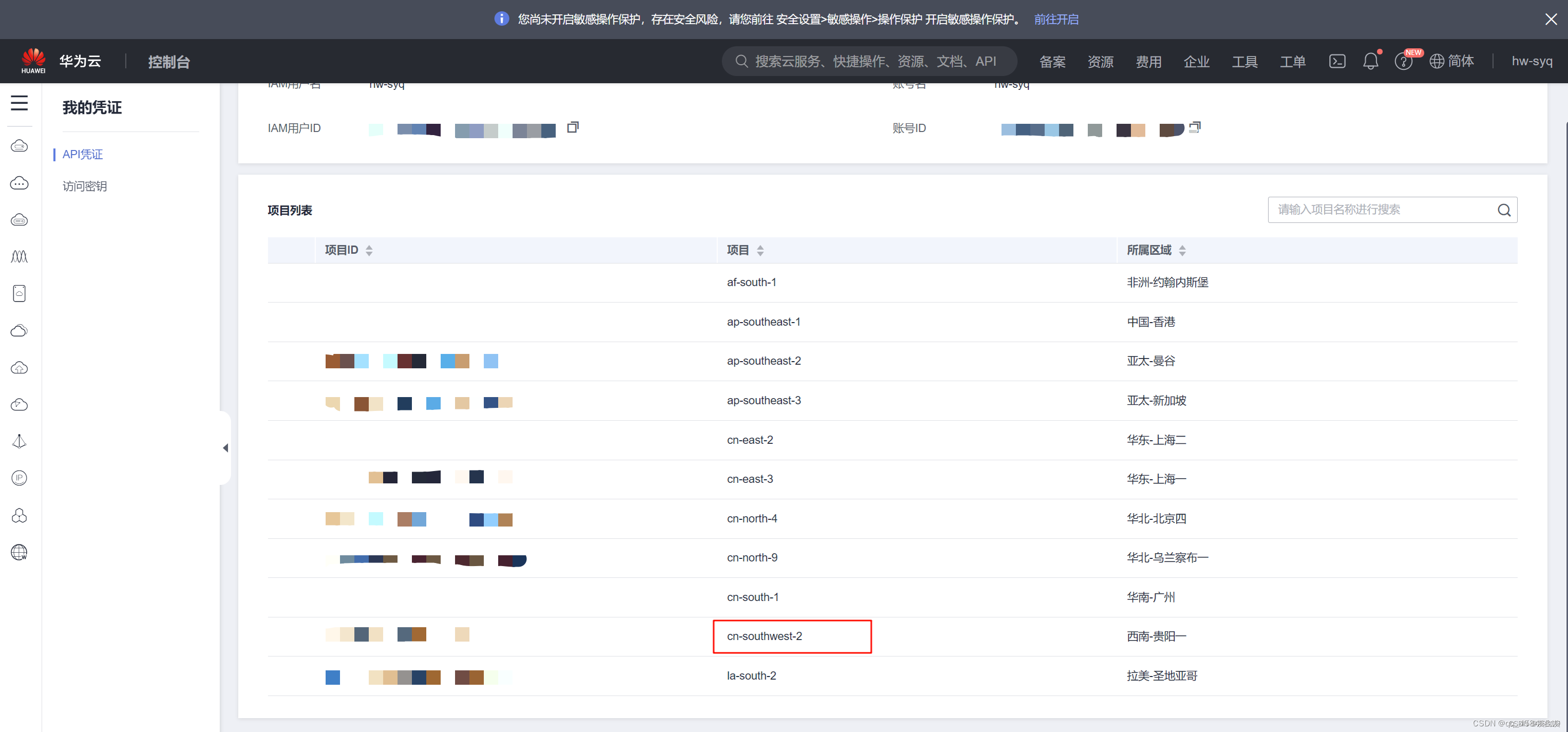Screen dimensions: 1568x732
Task: Copy the IAM user ID
Action: pos(573,127)
